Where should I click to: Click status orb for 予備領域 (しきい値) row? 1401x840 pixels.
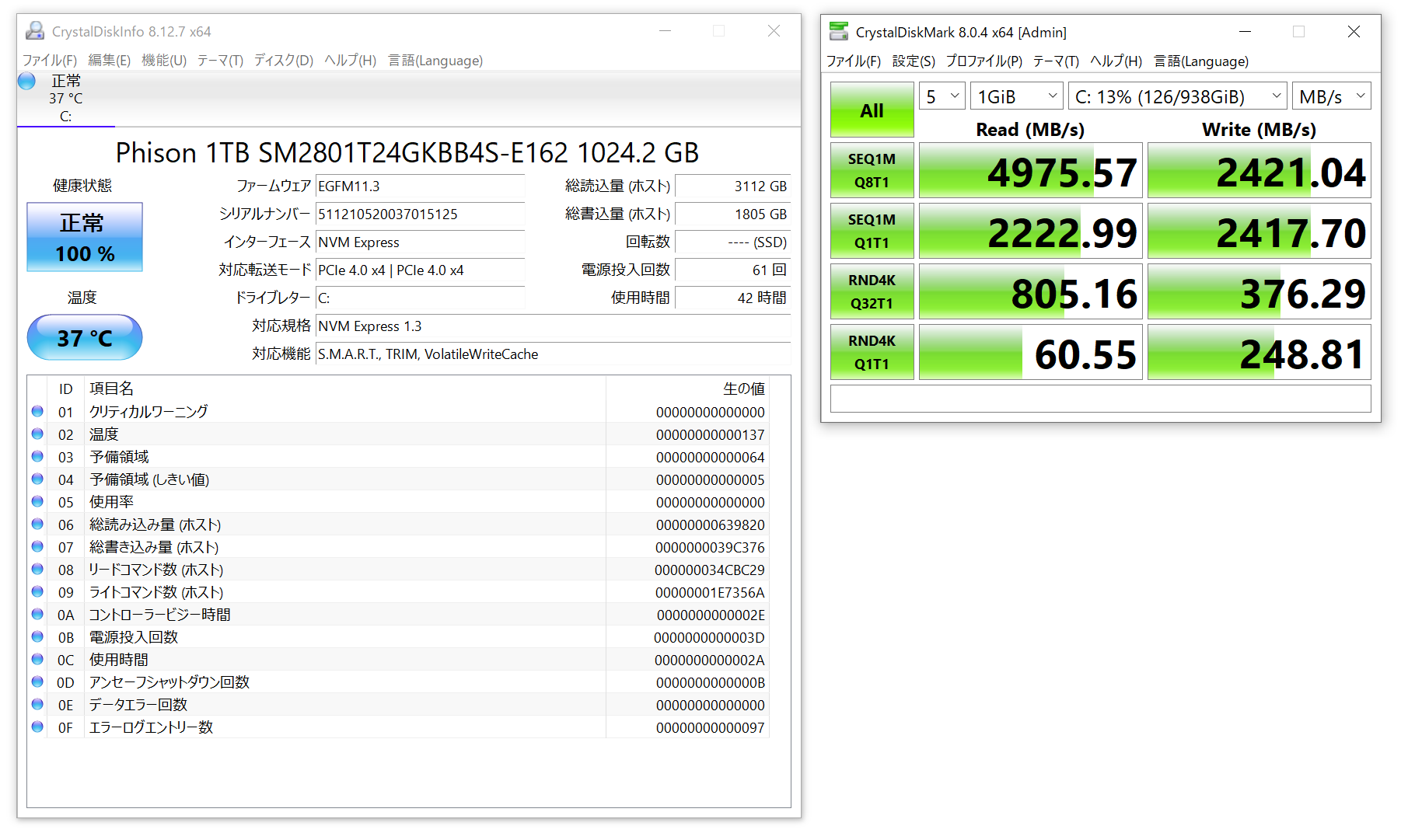(37, 479)
